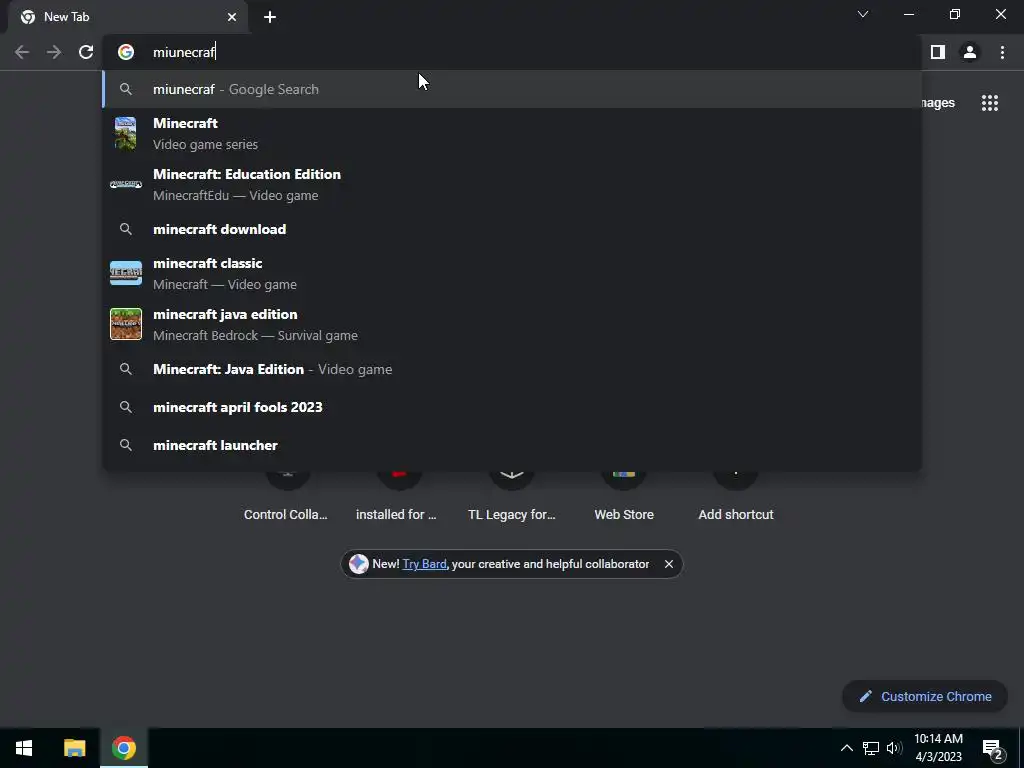Viewport: 1024px width, 768px height.
Task: Select the New Tab tab
Action: coord(128,17)
